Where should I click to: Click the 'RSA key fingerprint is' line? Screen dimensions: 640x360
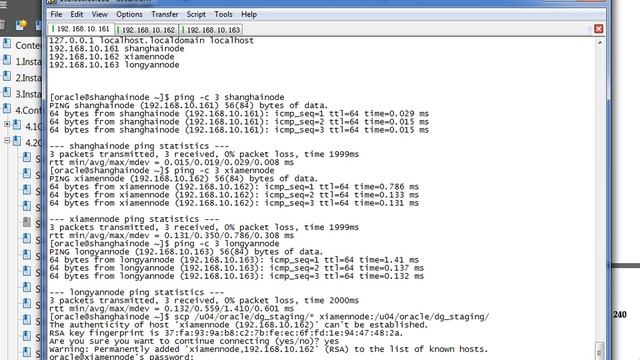click(x=226, y=333)
